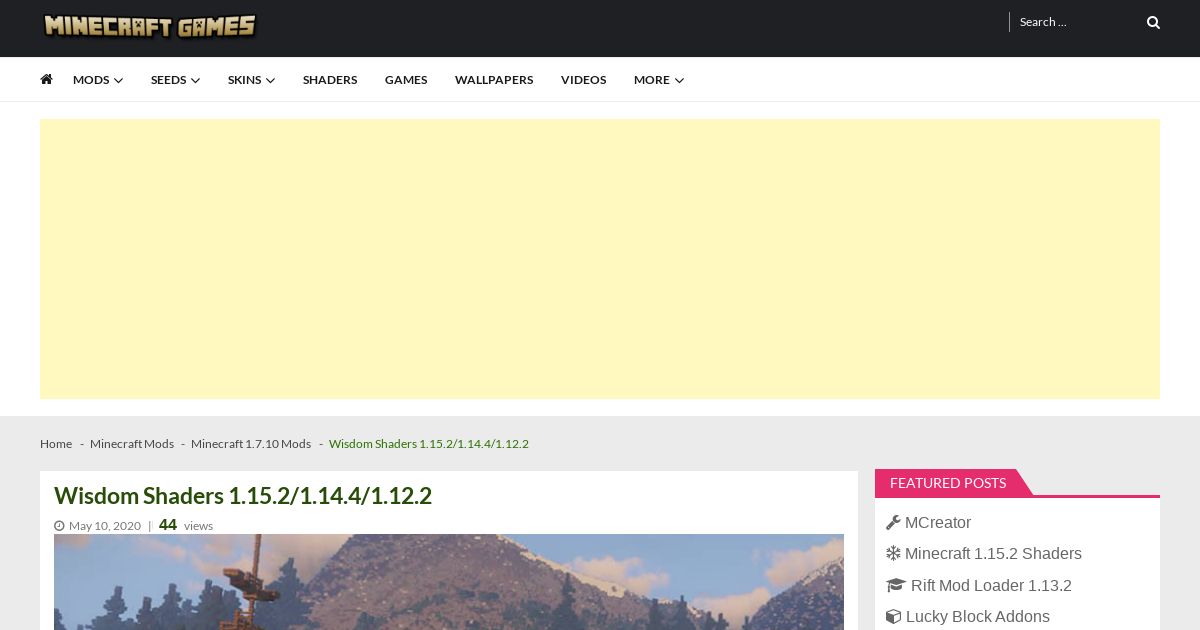Click the Wisdom Shaders mountain screenshot
Viewport: 1200px width, 630px height.
coord(449,582)
